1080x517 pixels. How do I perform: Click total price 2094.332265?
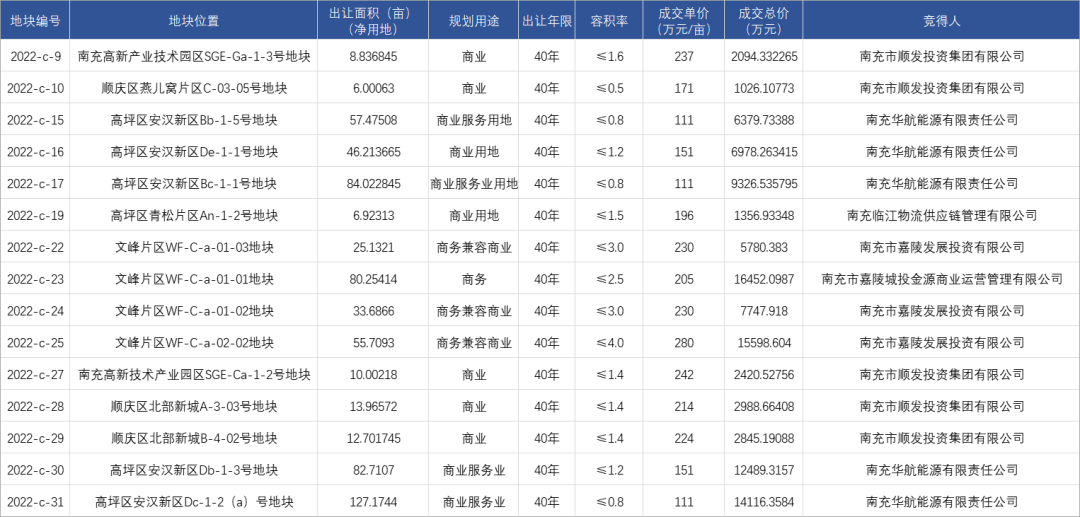(763, 56)
